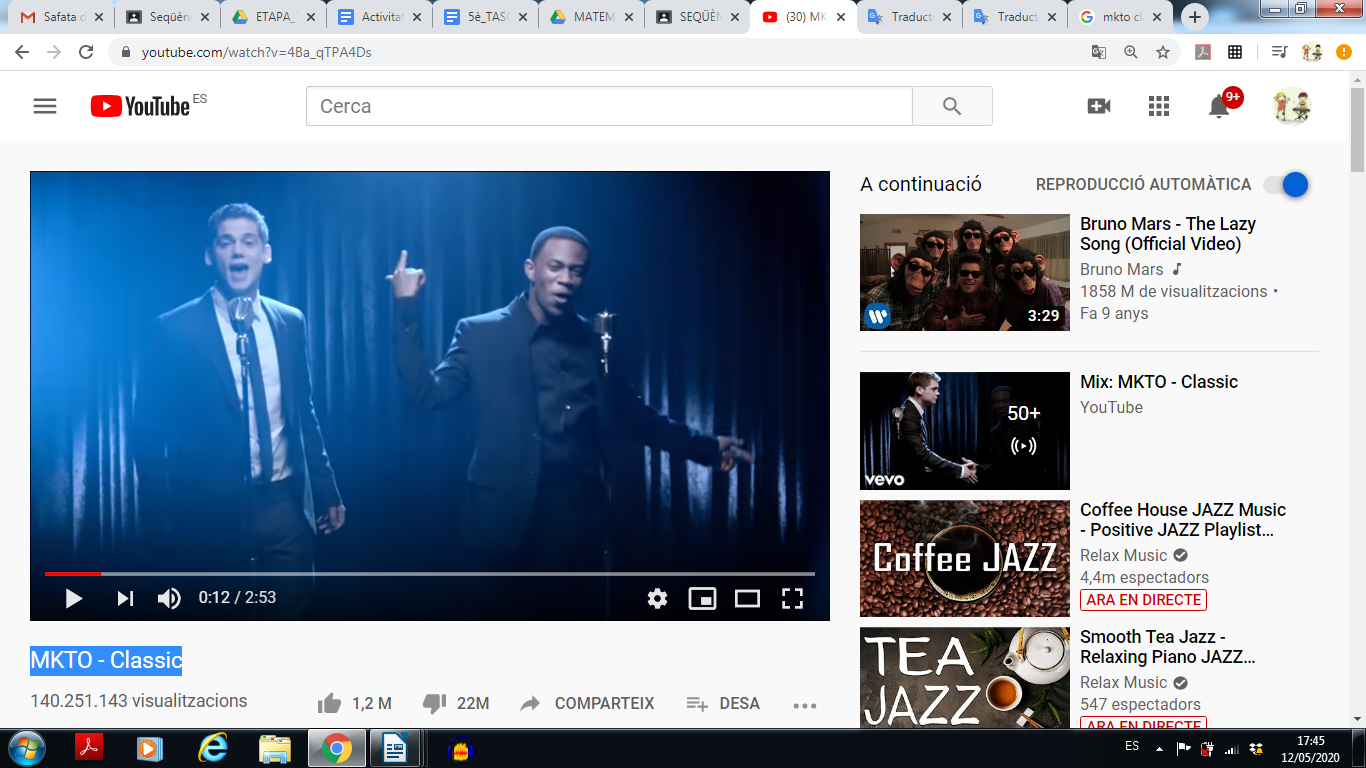Like the video with thumbs up
This screenshot has height=768, width=1366.
coord(329,704)
